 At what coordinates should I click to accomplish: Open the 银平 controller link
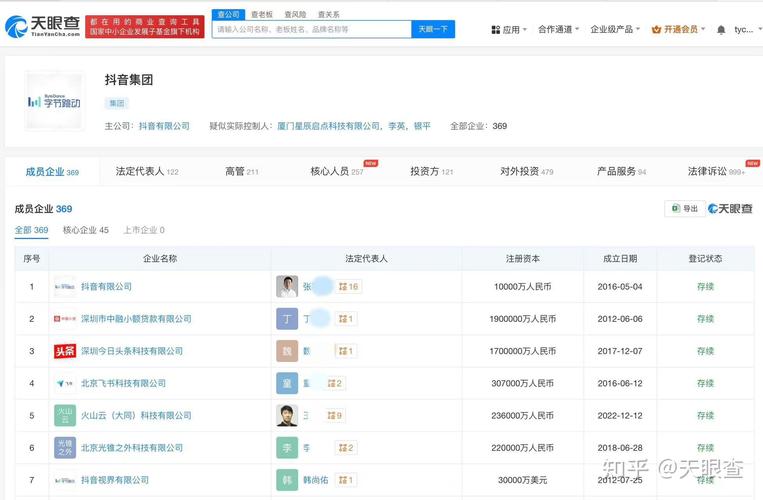[x=422, y=126]
